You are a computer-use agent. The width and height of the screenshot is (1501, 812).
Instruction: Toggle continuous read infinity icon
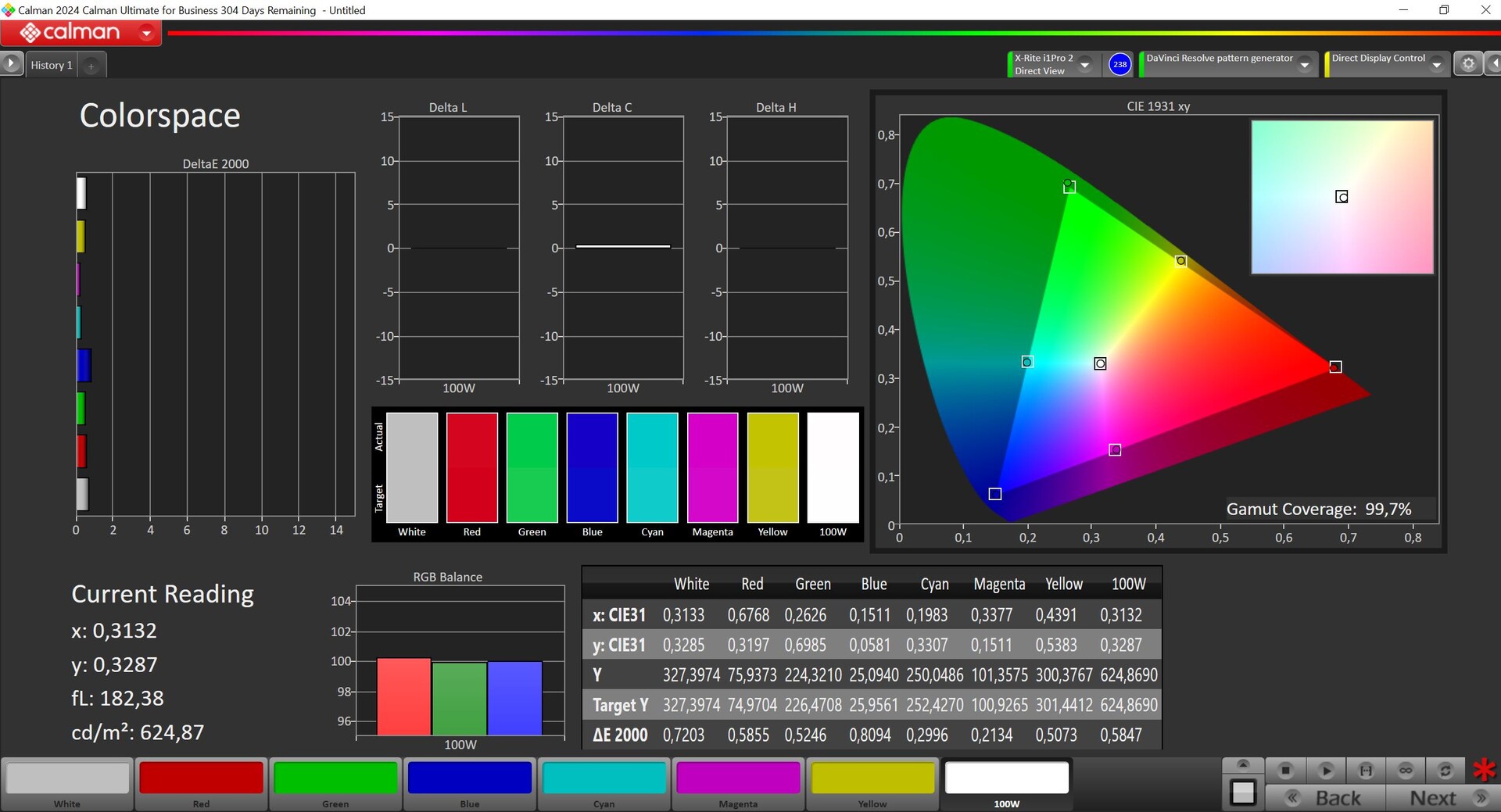coord(1406,771)
